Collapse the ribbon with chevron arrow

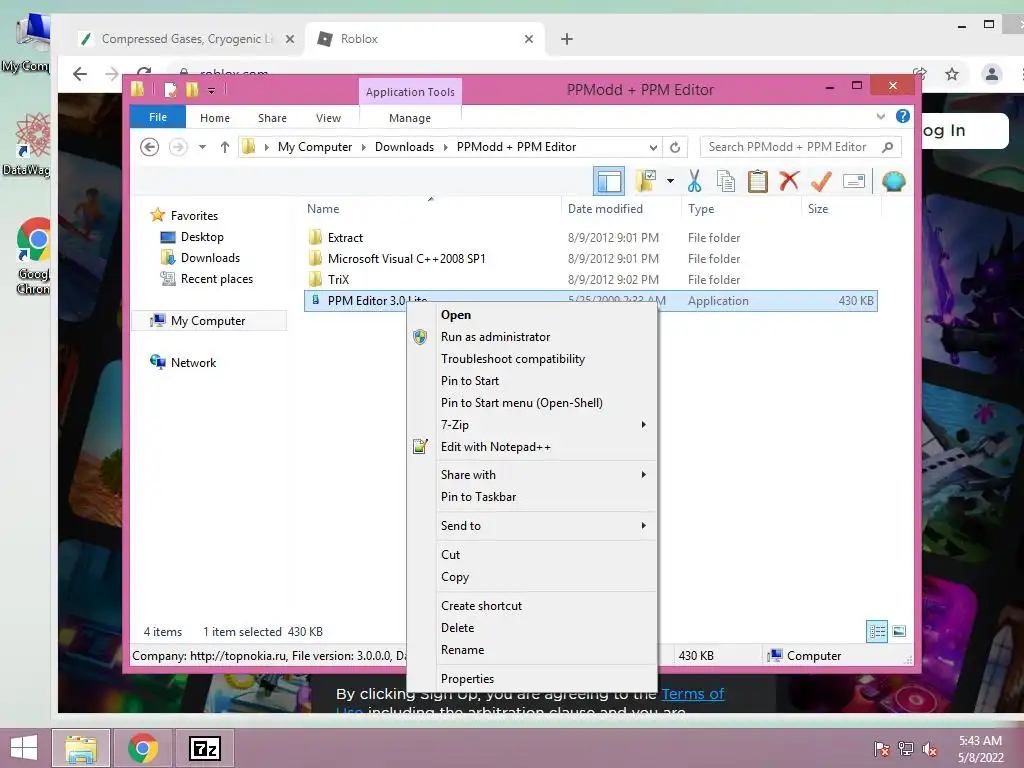point(880,116)
